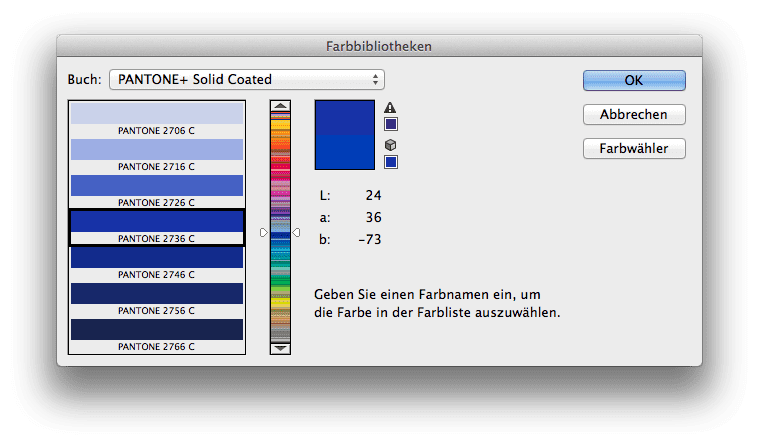Viewport: 759px width, 445px height.
Task: Click the current color preview lower half
Action: [345, 152]
